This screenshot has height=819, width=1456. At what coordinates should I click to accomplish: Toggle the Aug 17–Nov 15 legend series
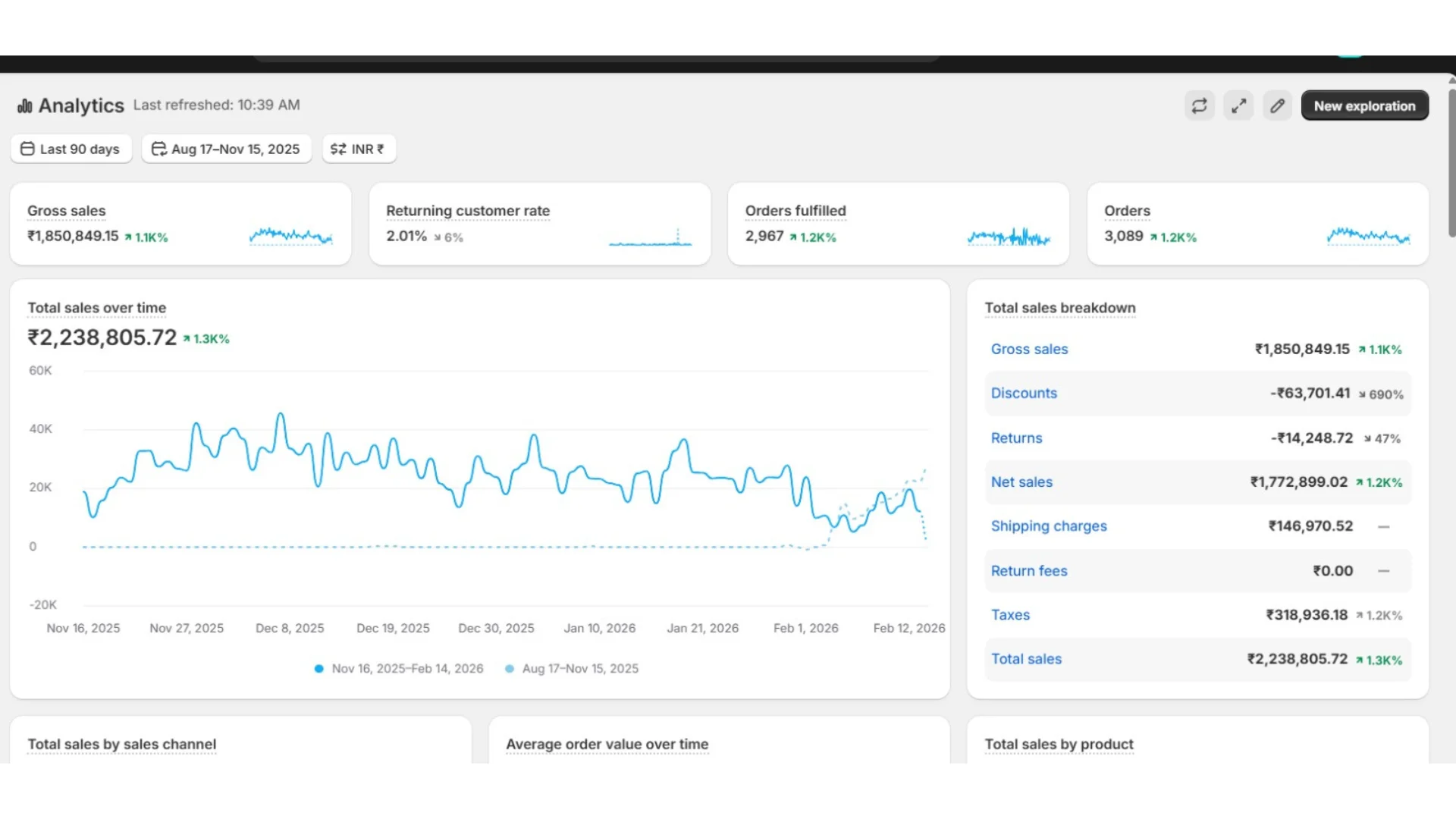(573, 669)
